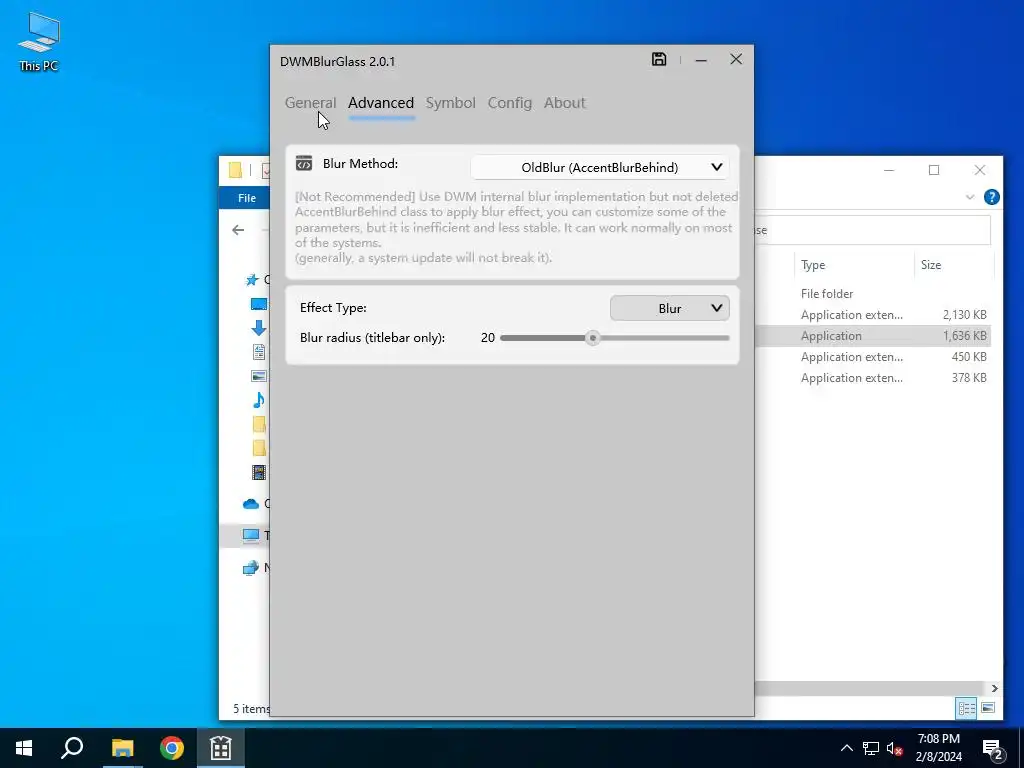
Task: Click the Blur radius slider track
Action: pos(615,338)
